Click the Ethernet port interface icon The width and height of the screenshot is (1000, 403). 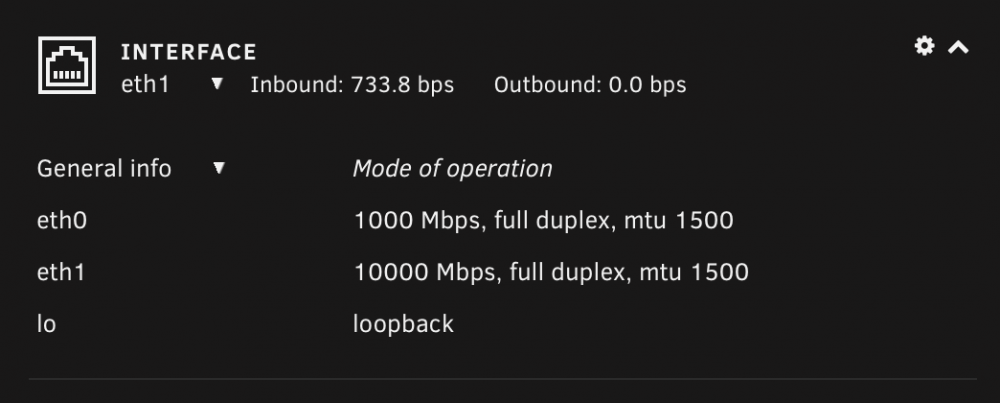click(67, 65)
